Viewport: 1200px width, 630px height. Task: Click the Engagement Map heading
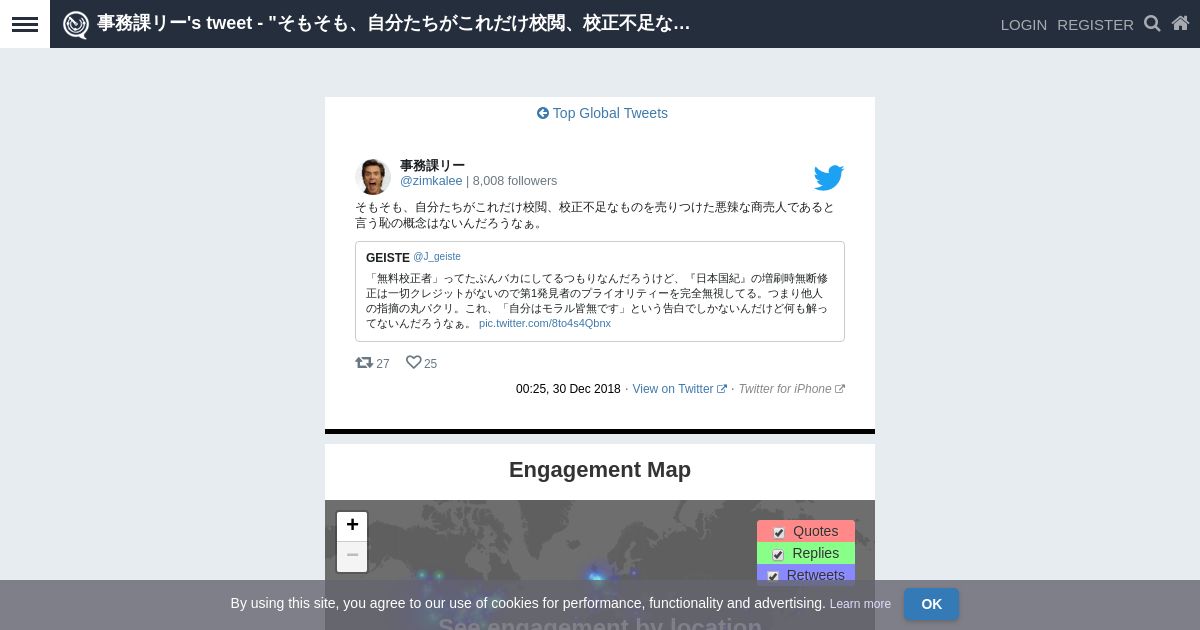[600, 470]
